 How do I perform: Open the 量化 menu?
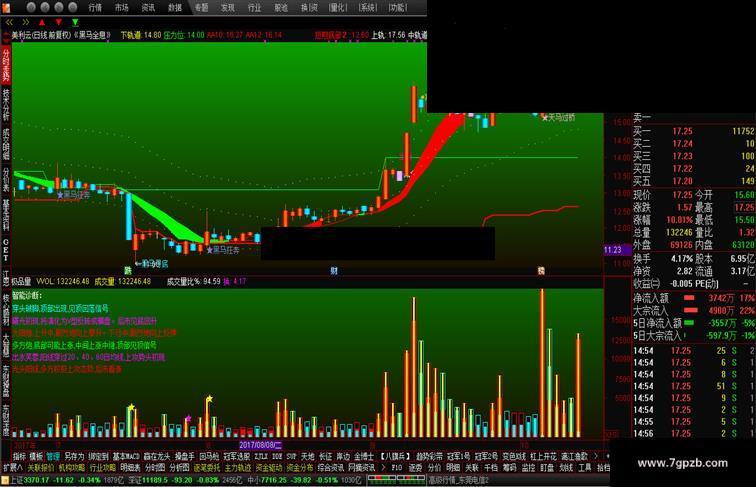point(338,7)
